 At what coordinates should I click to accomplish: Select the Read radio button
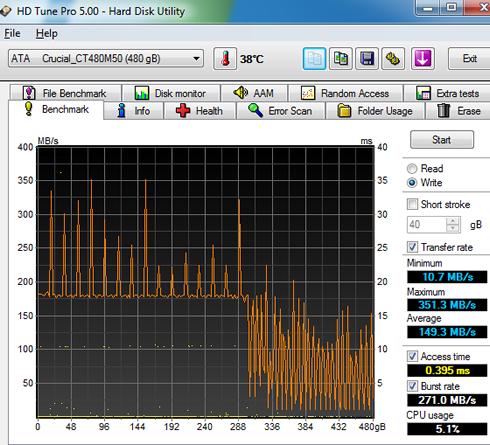tap(412, 169)
